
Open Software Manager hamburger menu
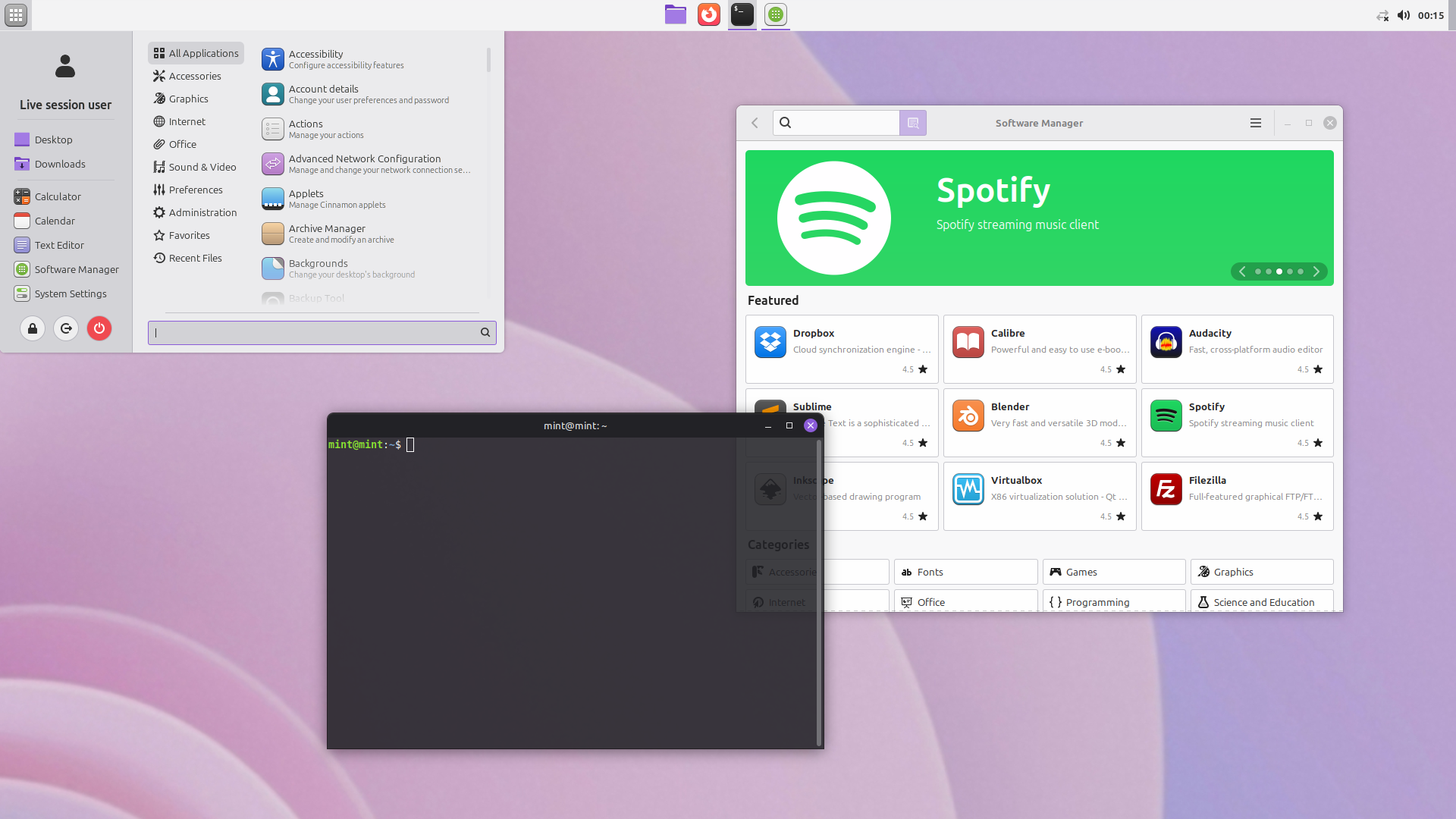(1256, 123)
